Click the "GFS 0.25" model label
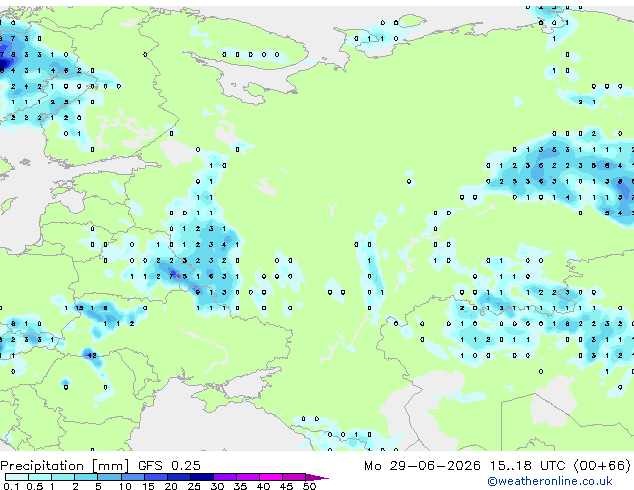The height and width of the screenshot is (490, 634). (169, 466)
